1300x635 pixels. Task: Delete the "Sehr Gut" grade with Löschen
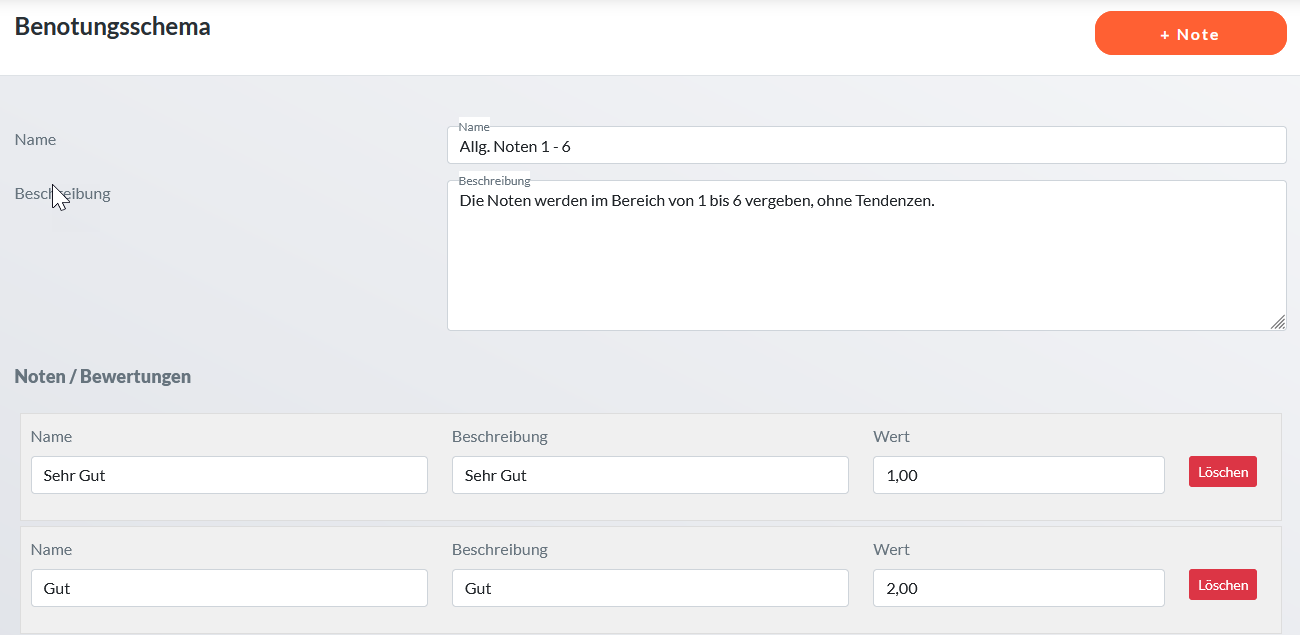point(1222,472)
